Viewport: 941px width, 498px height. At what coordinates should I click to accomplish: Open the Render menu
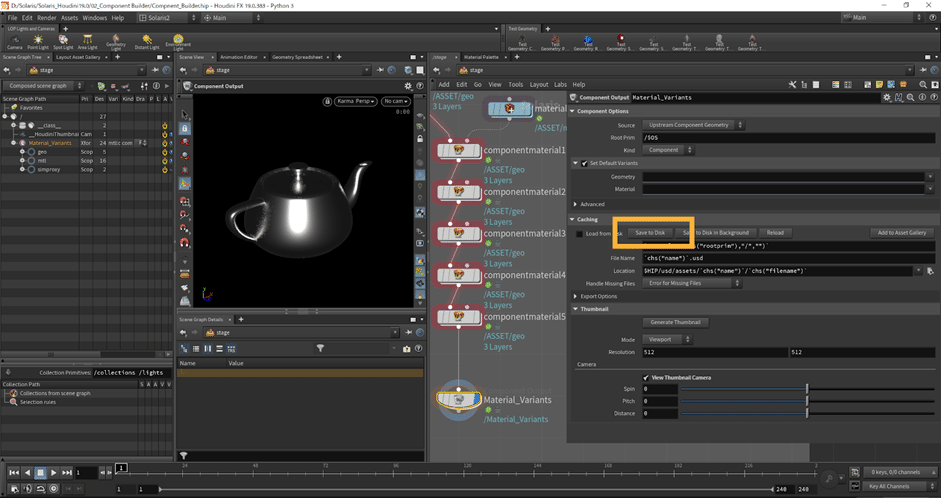pyautogui.click(x=48, y=17)
